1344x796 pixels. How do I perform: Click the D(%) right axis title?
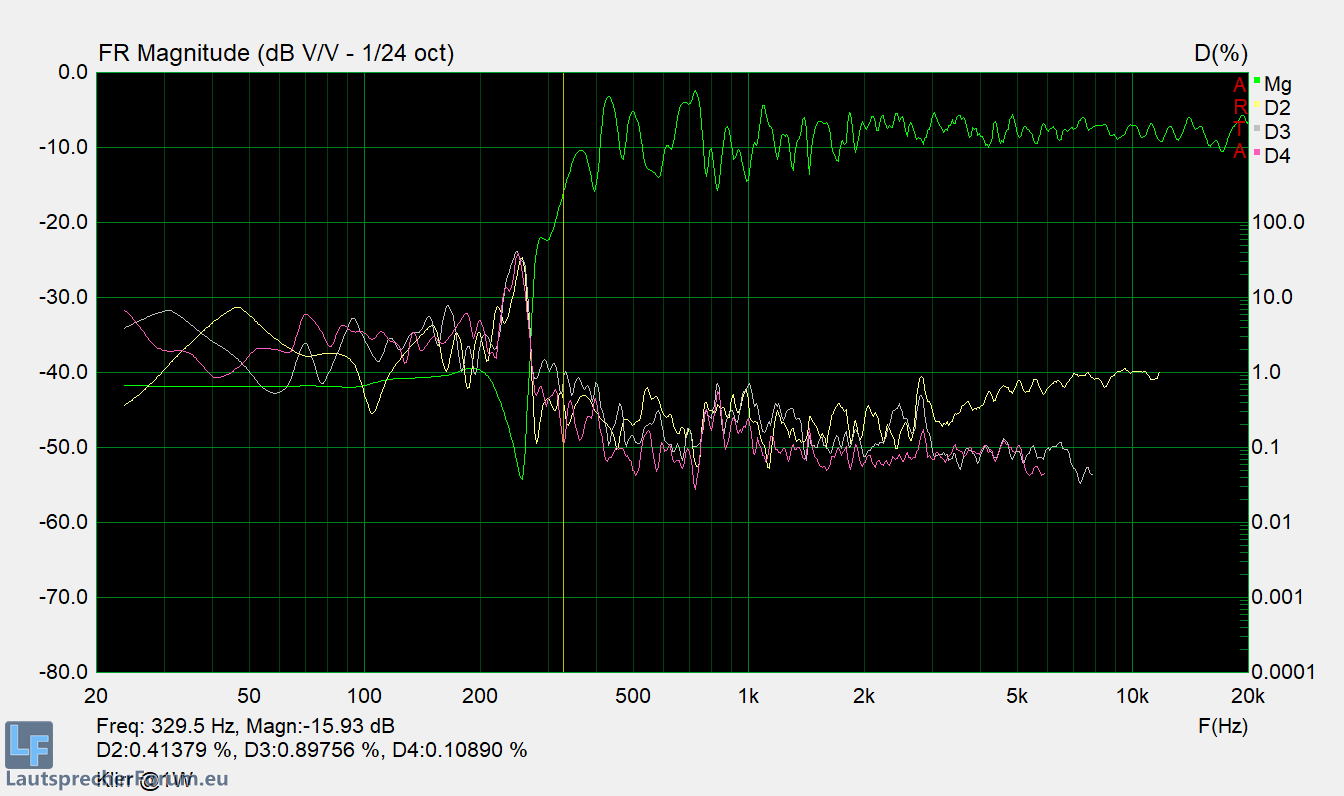(1221, 54)
